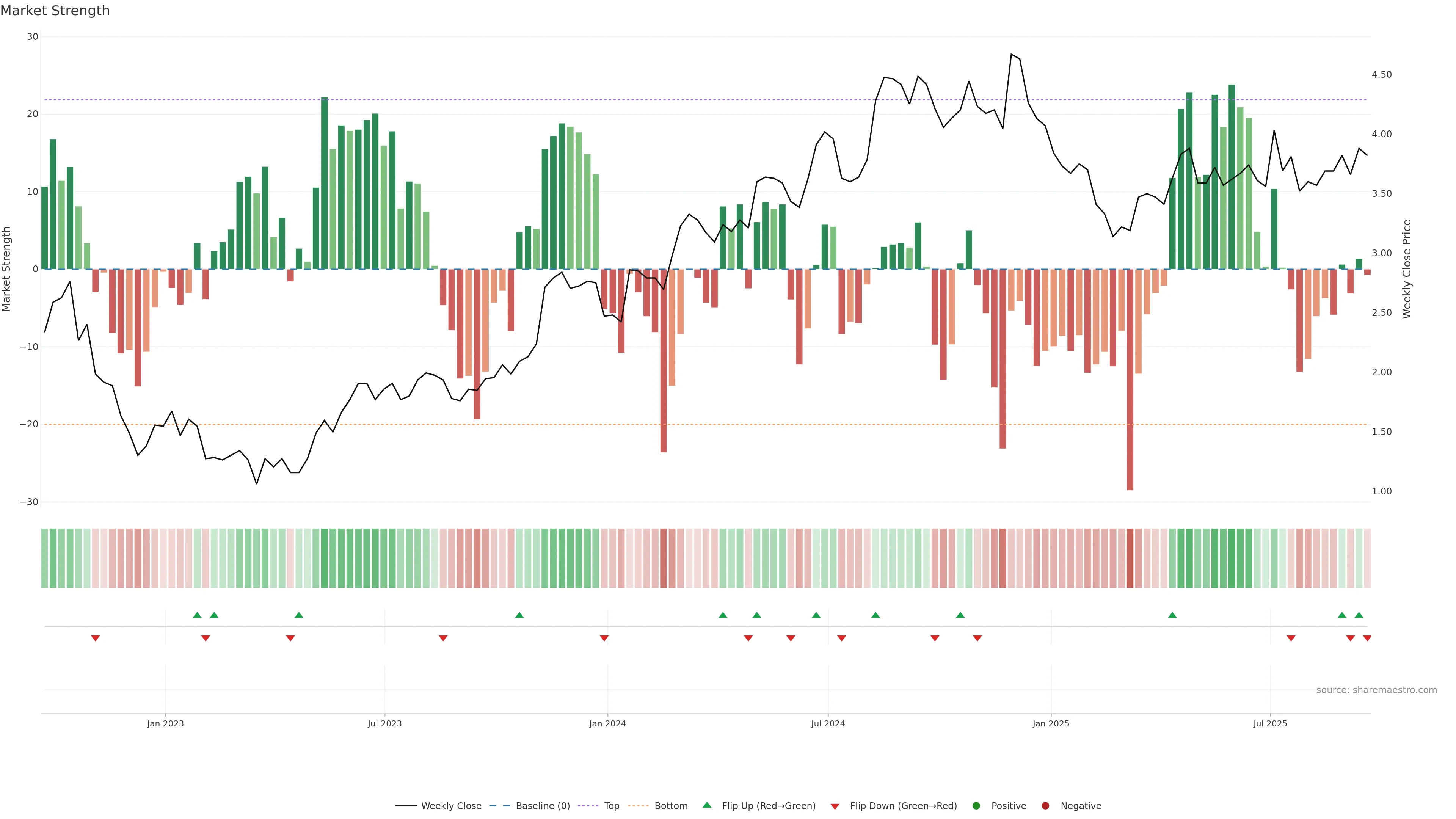Screen dimensions: 1456x819
Task: Click the source: sharemaestro.com text
Action: [x=1376, y=690]
